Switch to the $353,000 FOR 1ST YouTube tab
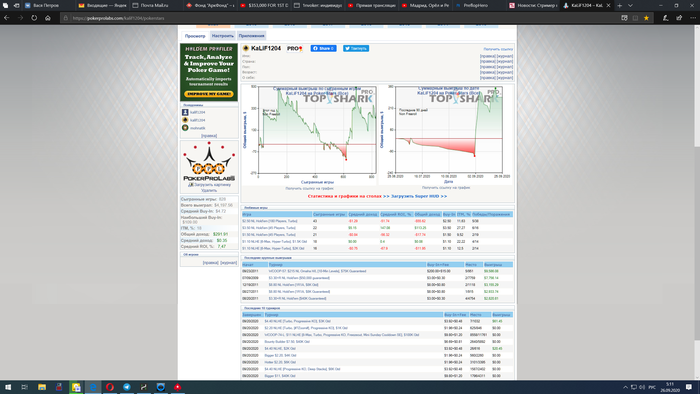The width and height of the screenshot is (700, 394). 263,5
